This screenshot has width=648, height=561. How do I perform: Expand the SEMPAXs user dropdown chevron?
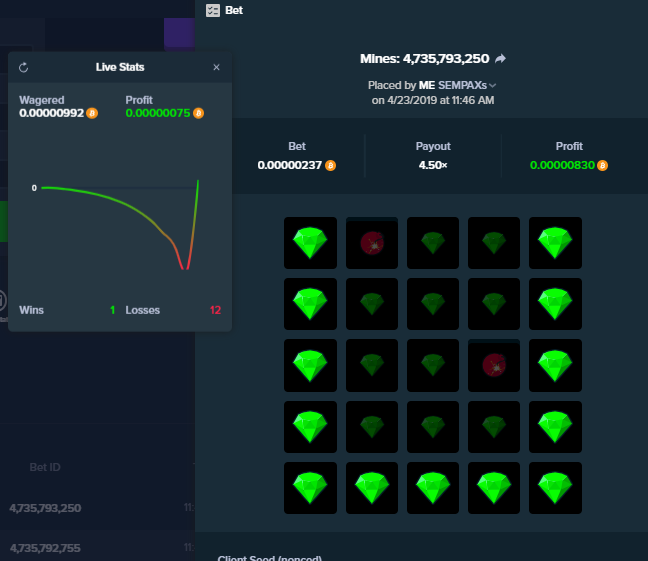pos(492,86)
